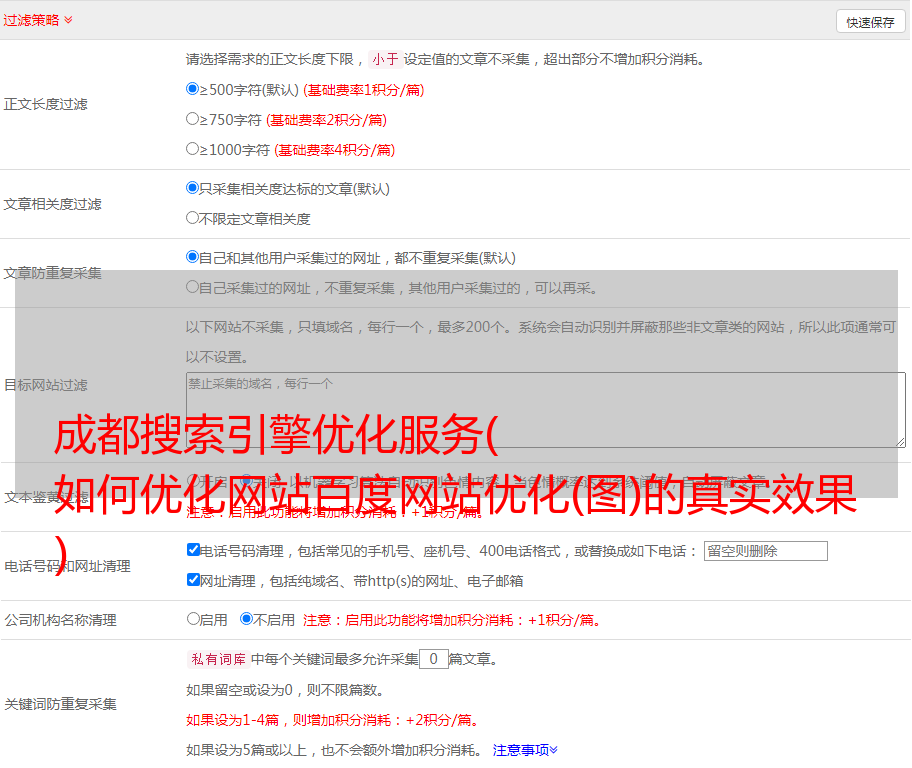The height and width of the screenshot is (768, 912).
Task: Select 不启用 for 公司机构名称清理
Action: tap(246, 619)
